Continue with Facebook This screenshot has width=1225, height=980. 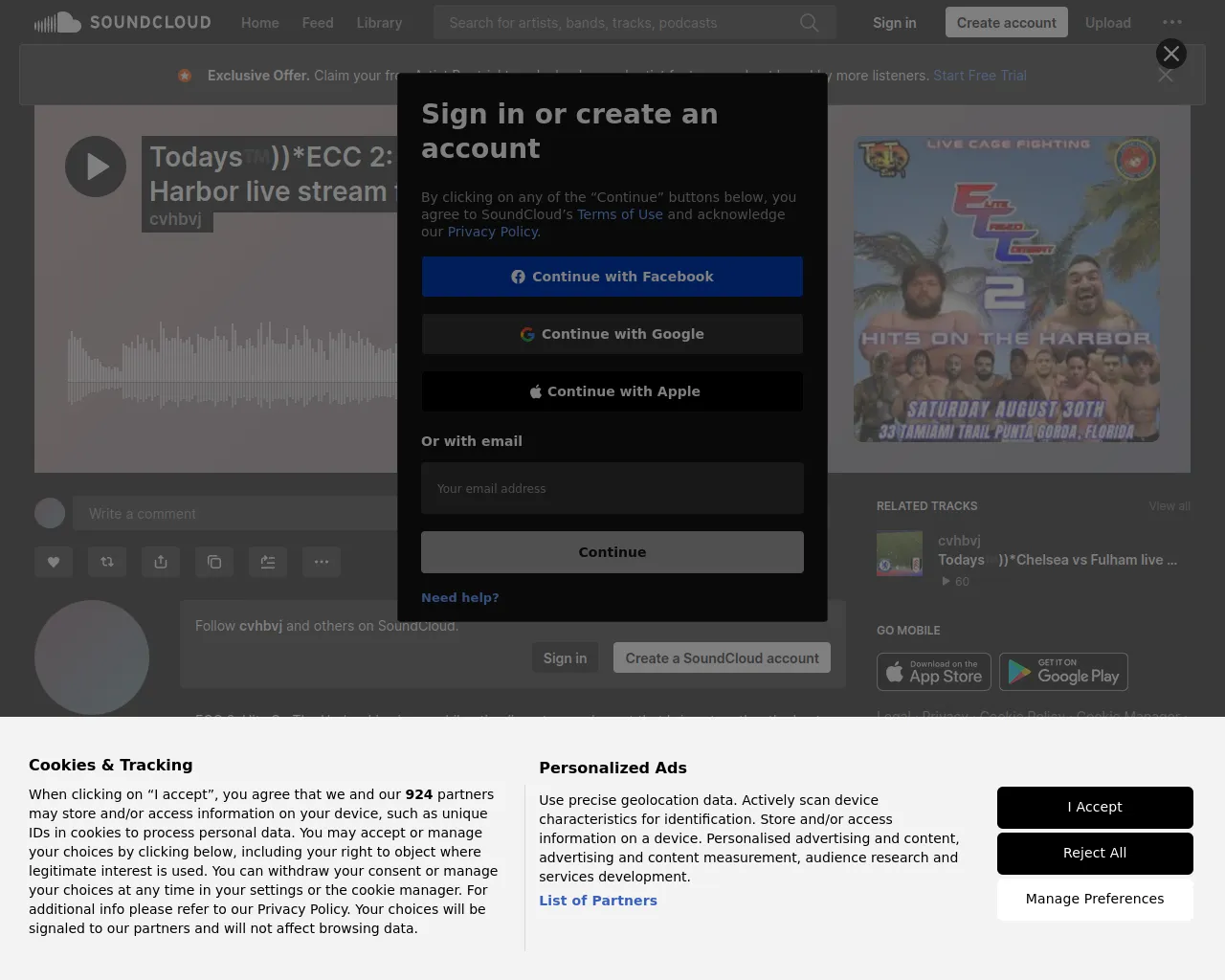click(612, 277)
